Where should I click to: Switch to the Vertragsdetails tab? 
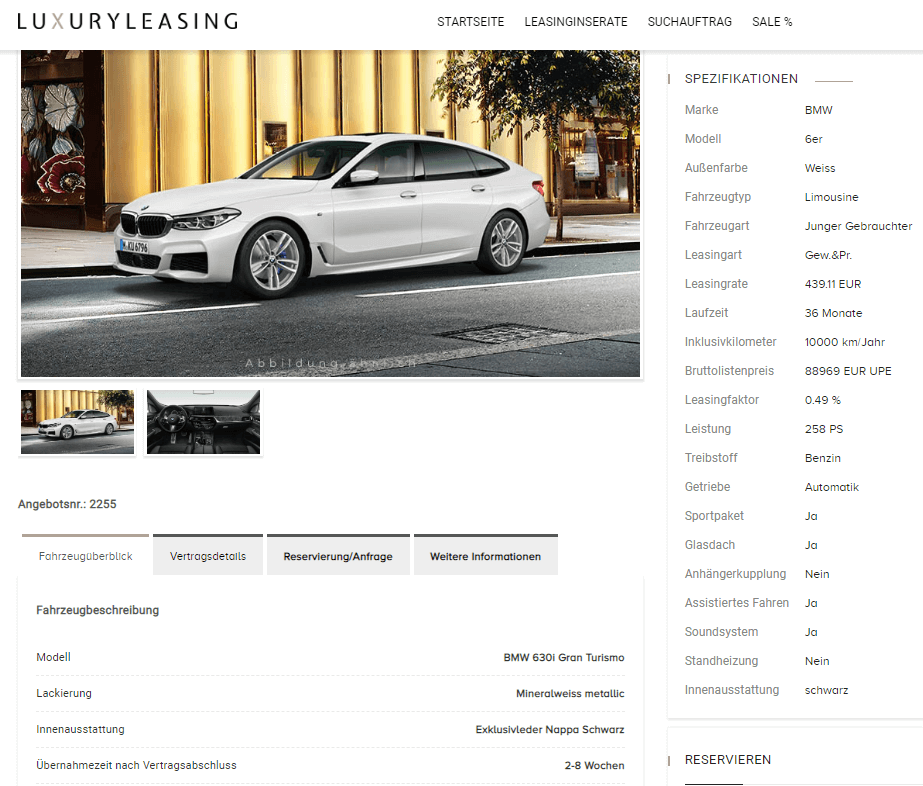208,555
